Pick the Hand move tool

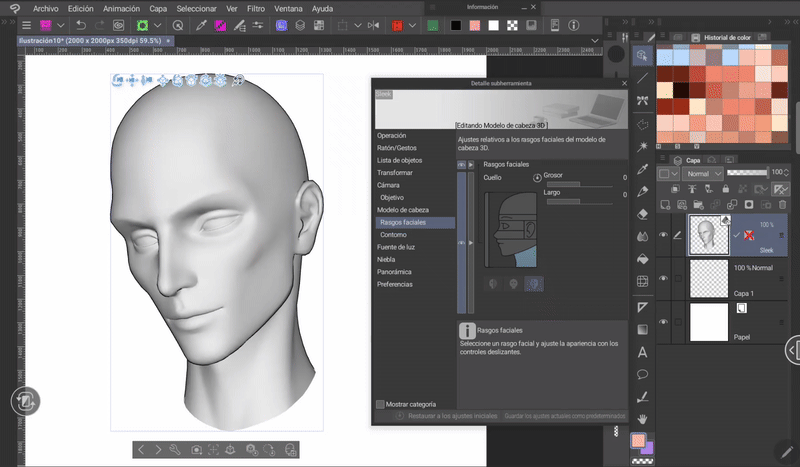[642, 418]
